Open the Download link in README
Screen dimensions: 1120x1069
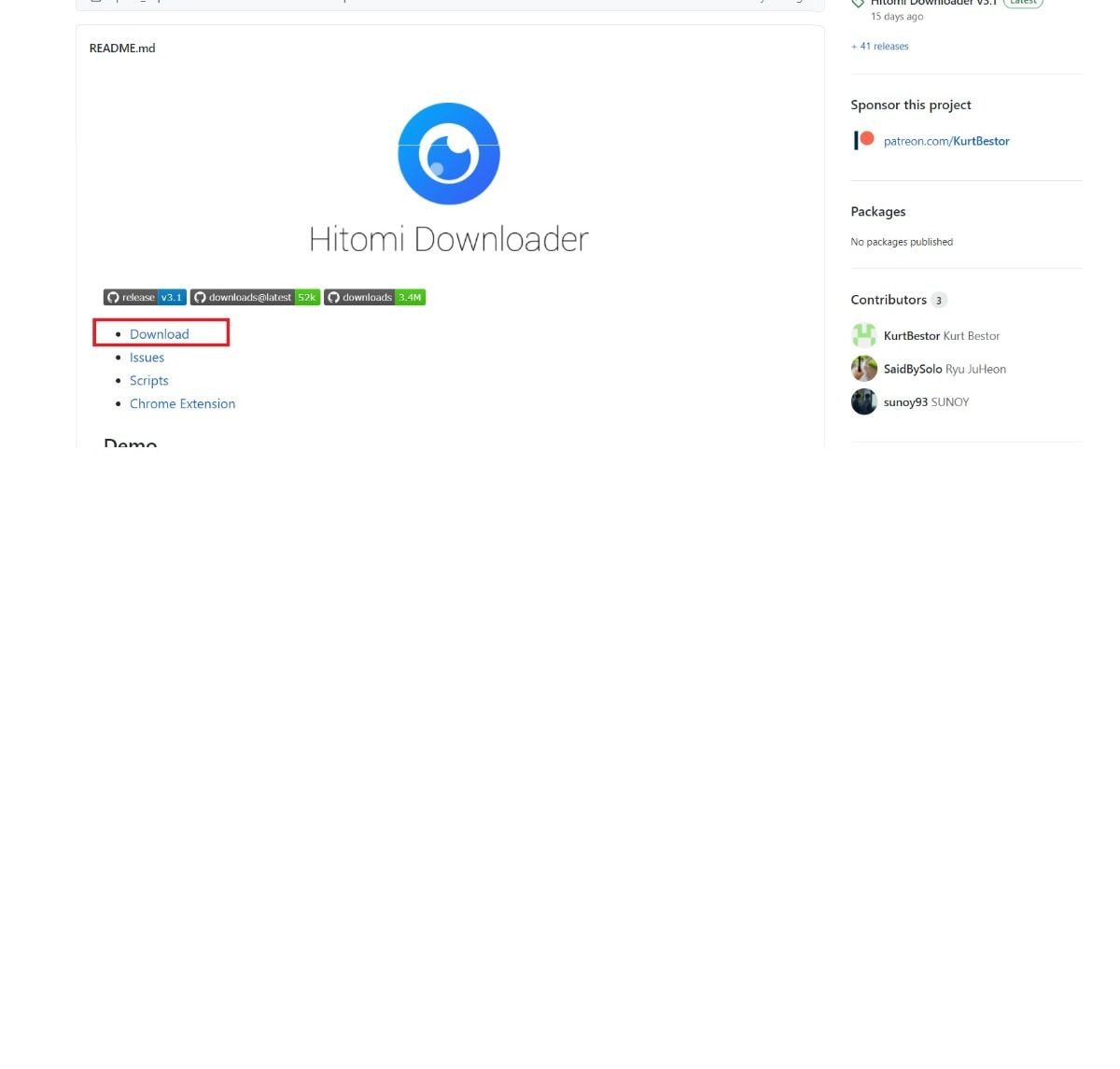click(159, 334)
